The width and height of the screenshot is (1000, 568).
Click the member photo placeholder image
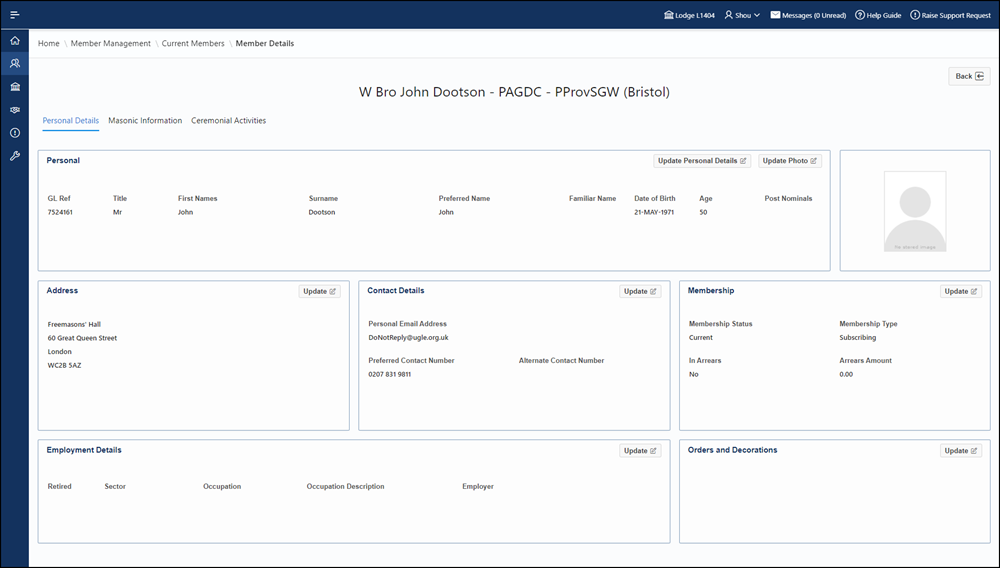click(x=915, y=211)
